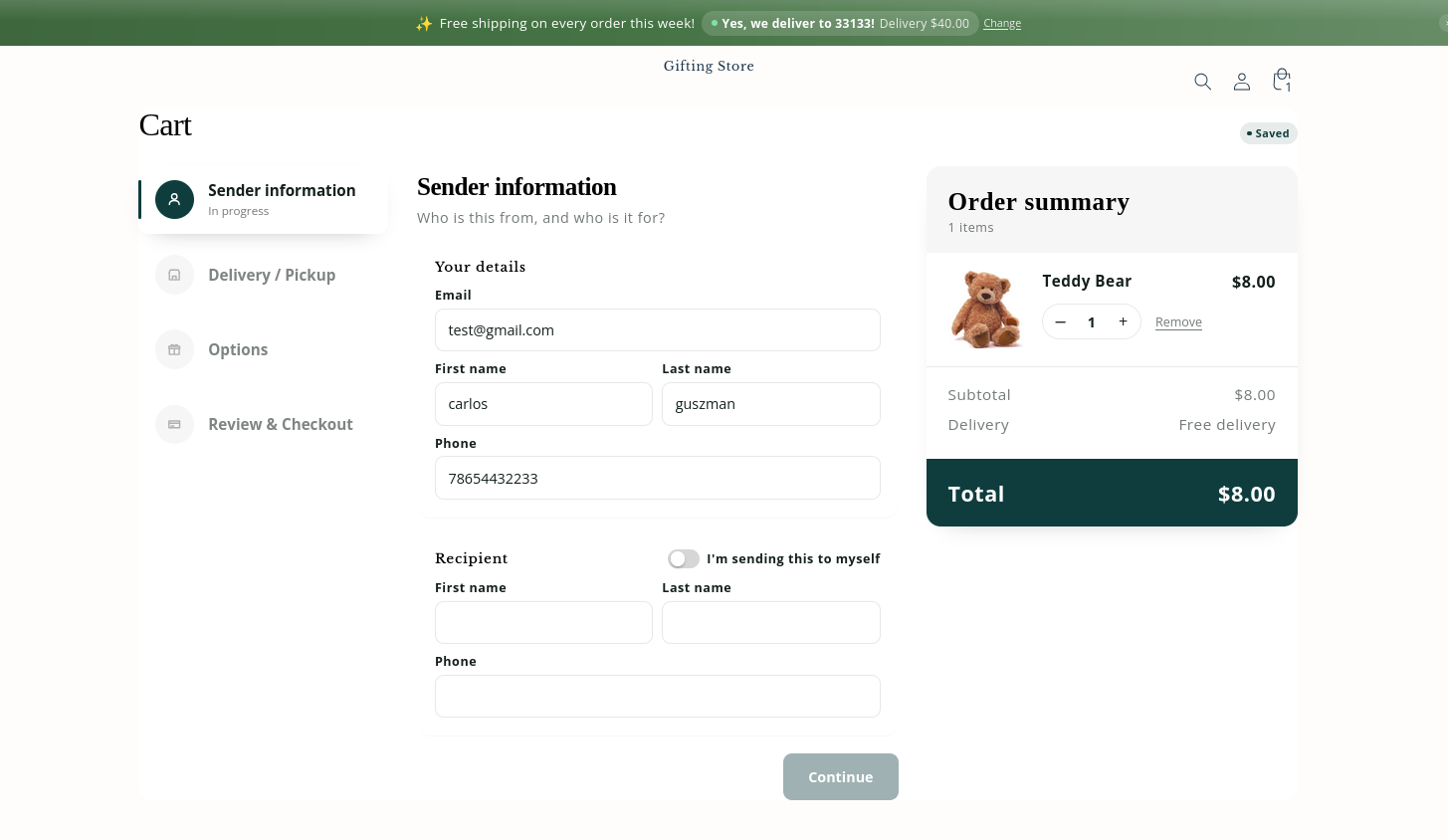Click the Sender information step icon
The width and height of the screenshot is (1448, 840).
[174, 199]
